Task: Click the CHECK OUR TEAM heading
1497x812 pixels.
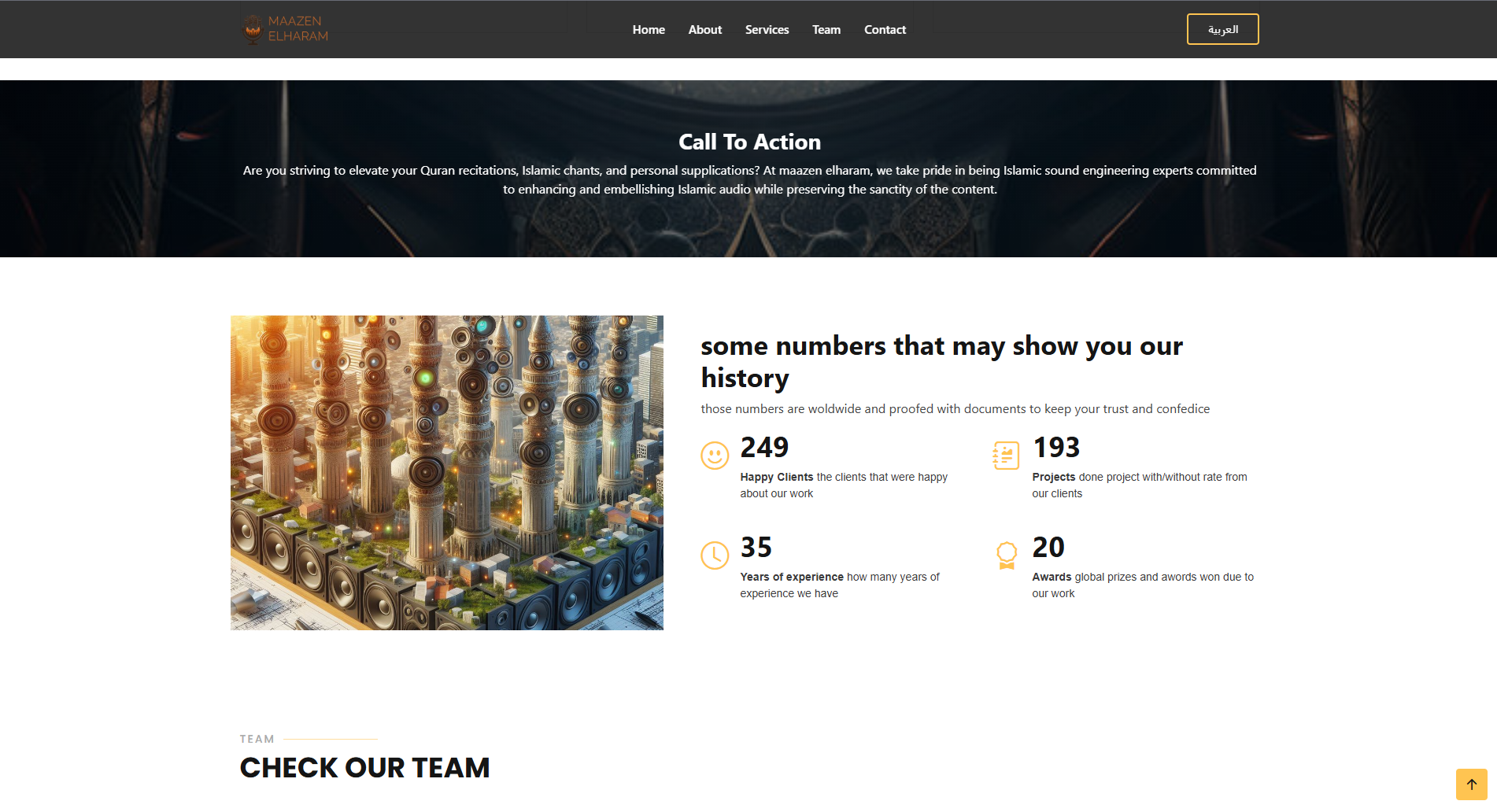Action: (x=364, y=768)
